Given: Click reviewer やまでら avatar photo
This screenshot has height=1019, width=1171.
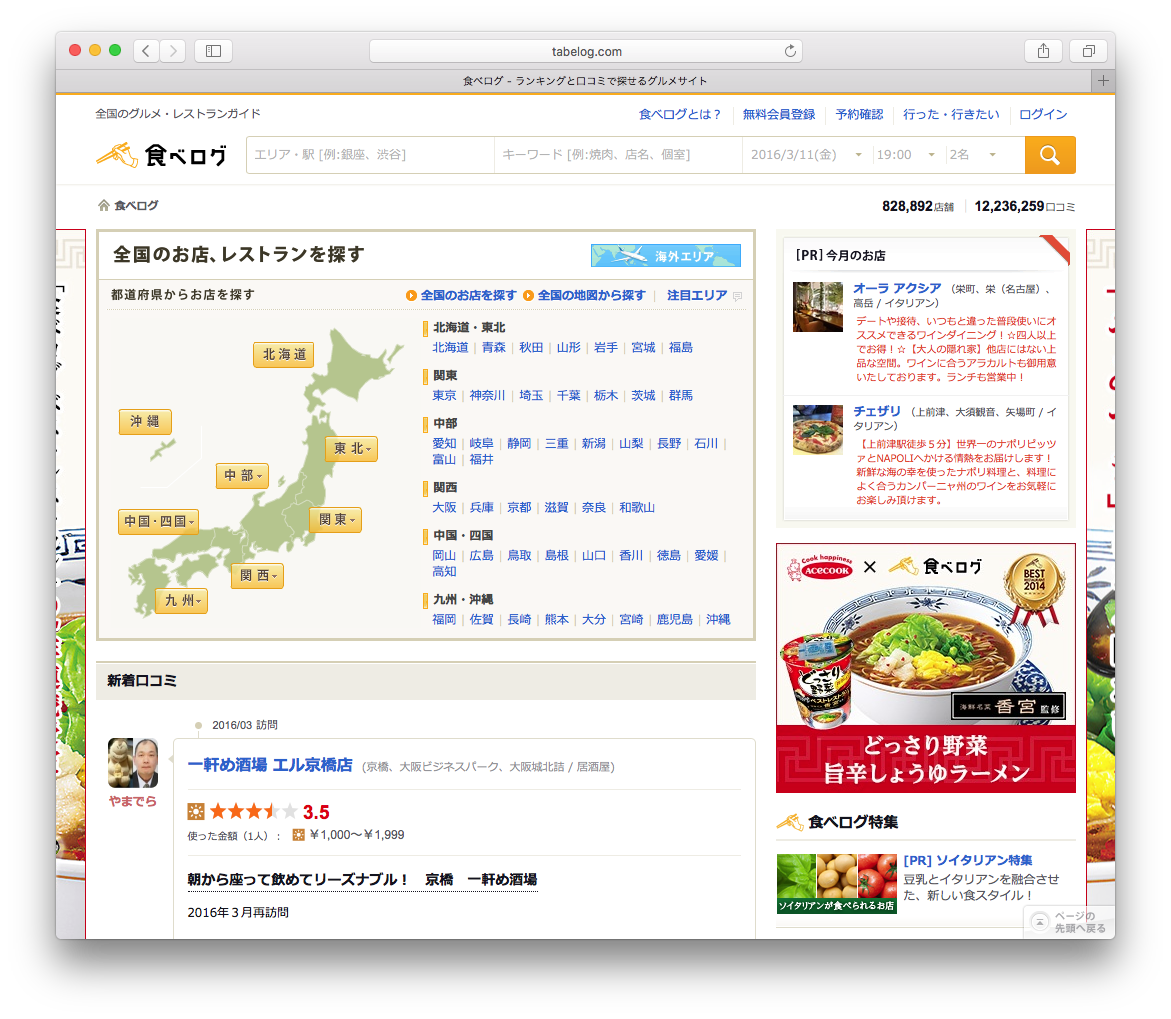Looking at the screenshot, I should (133, 763).
